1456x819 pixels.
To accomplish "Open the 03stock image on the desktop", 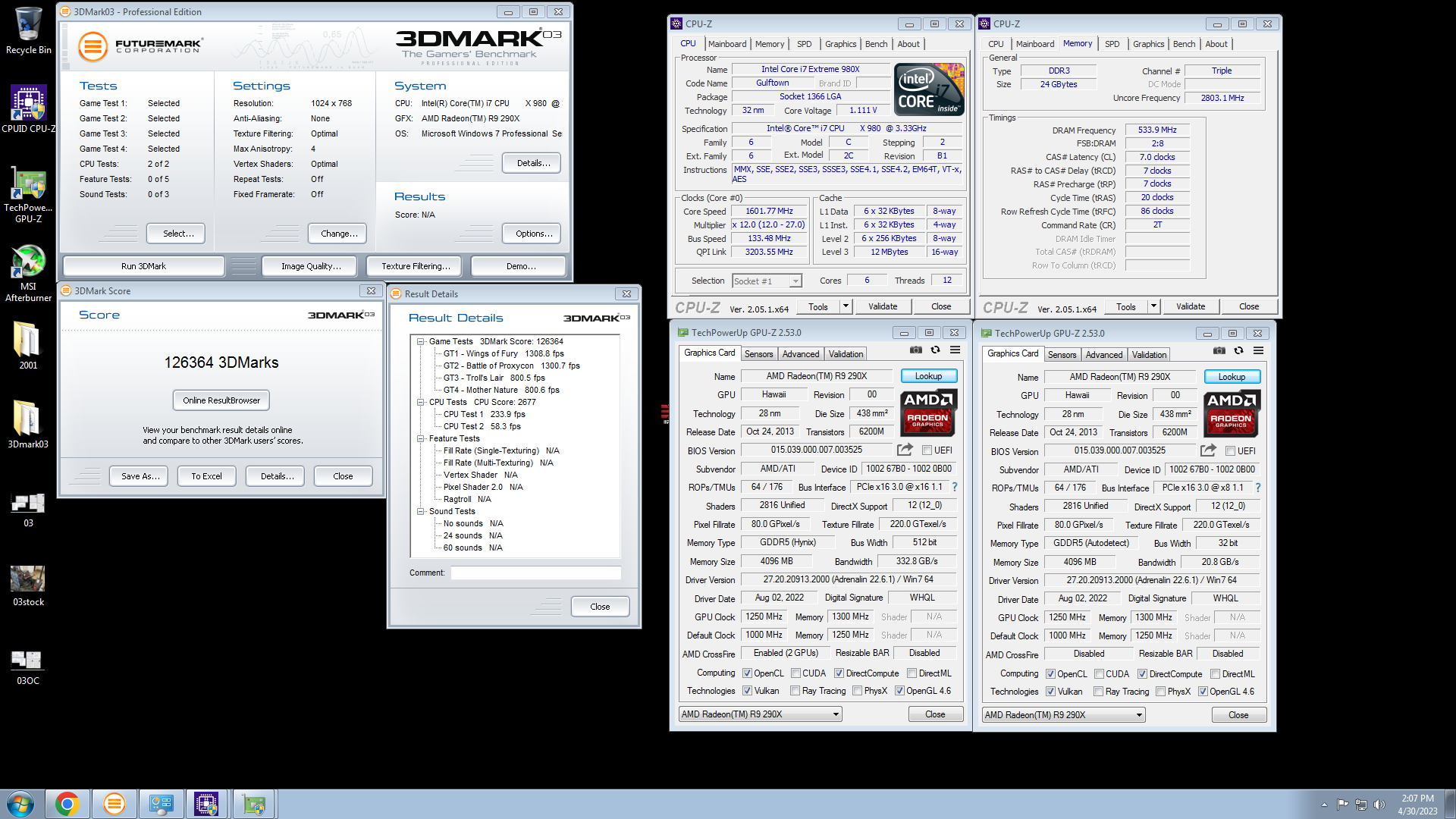I will click(x=28, y=585).
